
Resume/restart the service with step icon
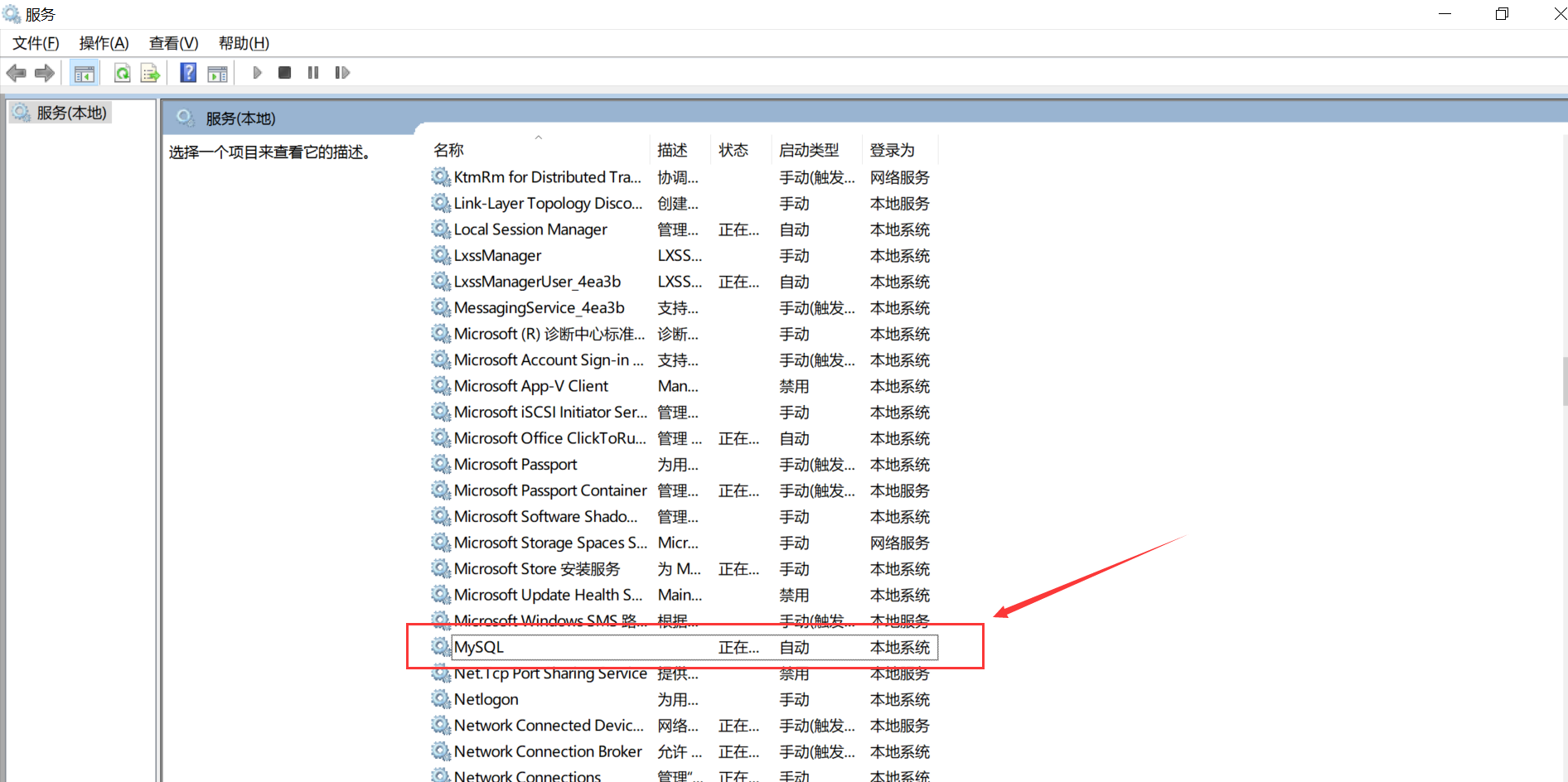point(342,73)
